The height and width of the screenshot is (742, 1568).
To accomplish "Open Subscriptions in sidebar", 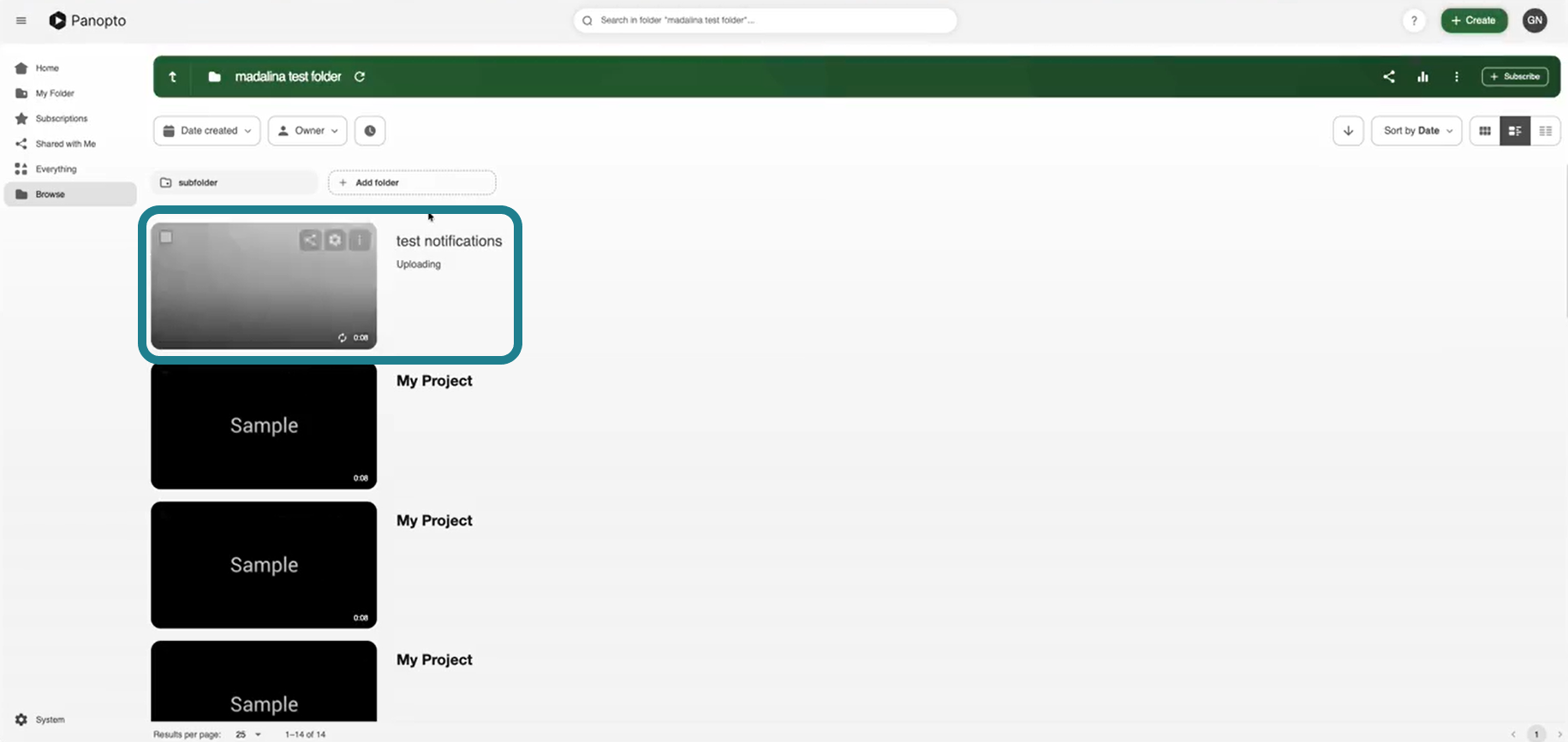I will pyautogui.click(x=70, y=119).
